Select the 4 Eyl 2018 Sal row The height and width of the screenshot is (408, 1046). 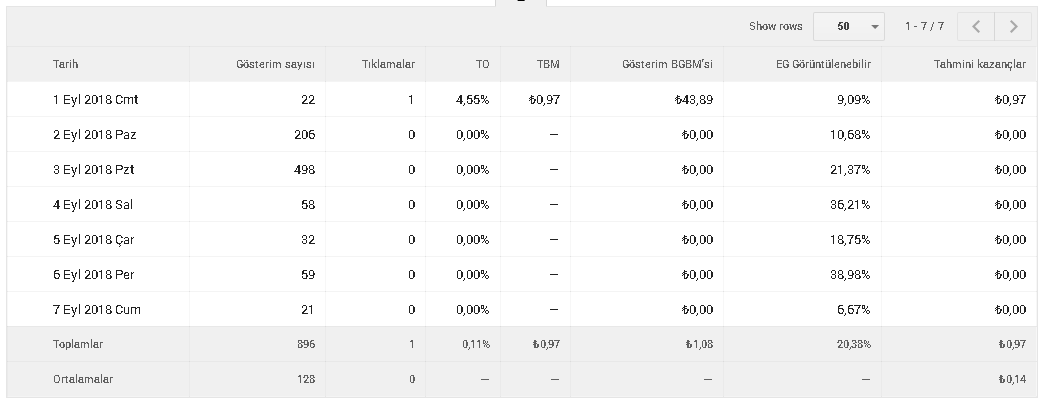tap(522, 205)
